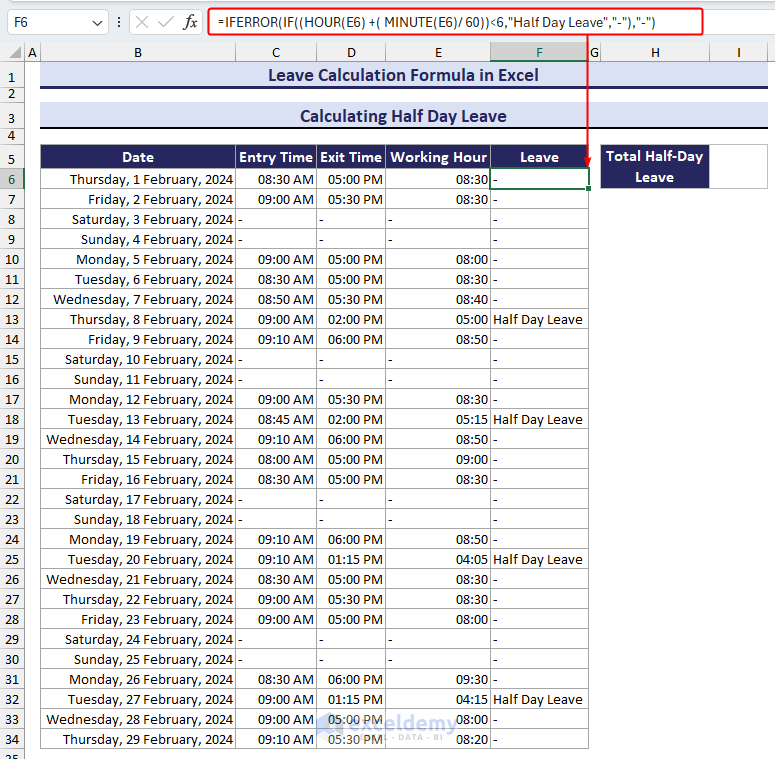The image size is (775, 759).
Task: Select column D header
Action: point(351,52)
